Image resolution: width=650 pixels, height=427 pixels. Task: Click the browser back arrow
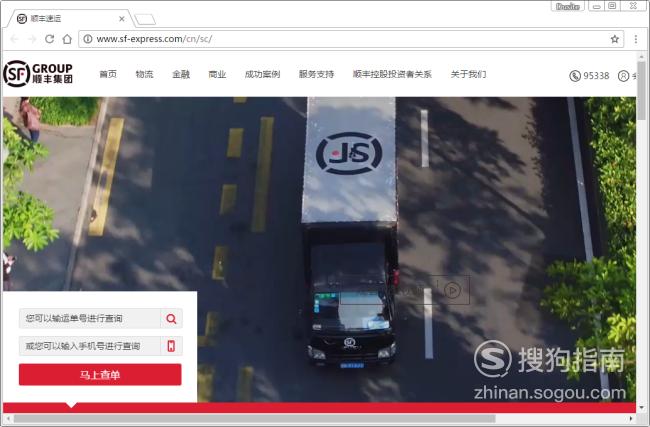pyautogui.click(x=15, y=39)
